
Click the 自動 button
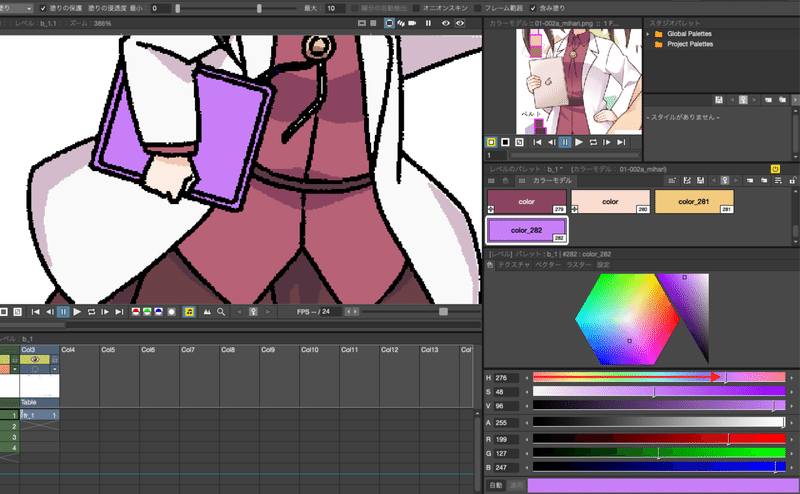pos(496,485)
